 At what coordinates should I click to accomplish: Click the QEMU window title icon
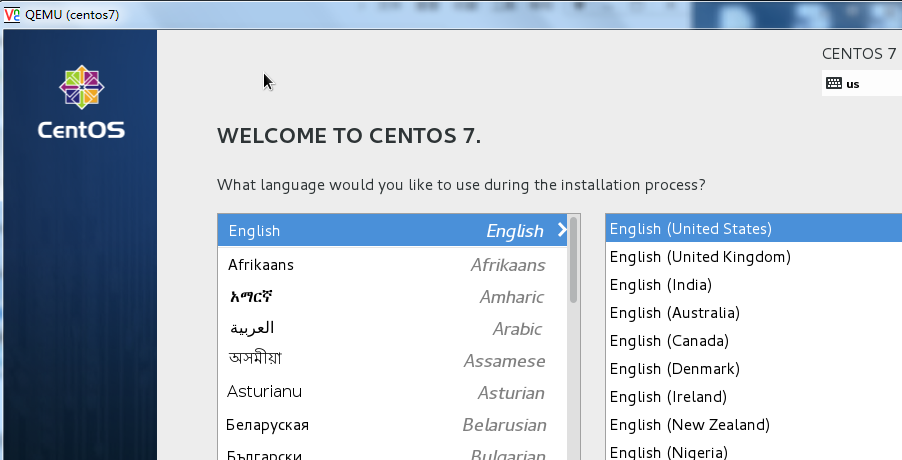point(12,14)
